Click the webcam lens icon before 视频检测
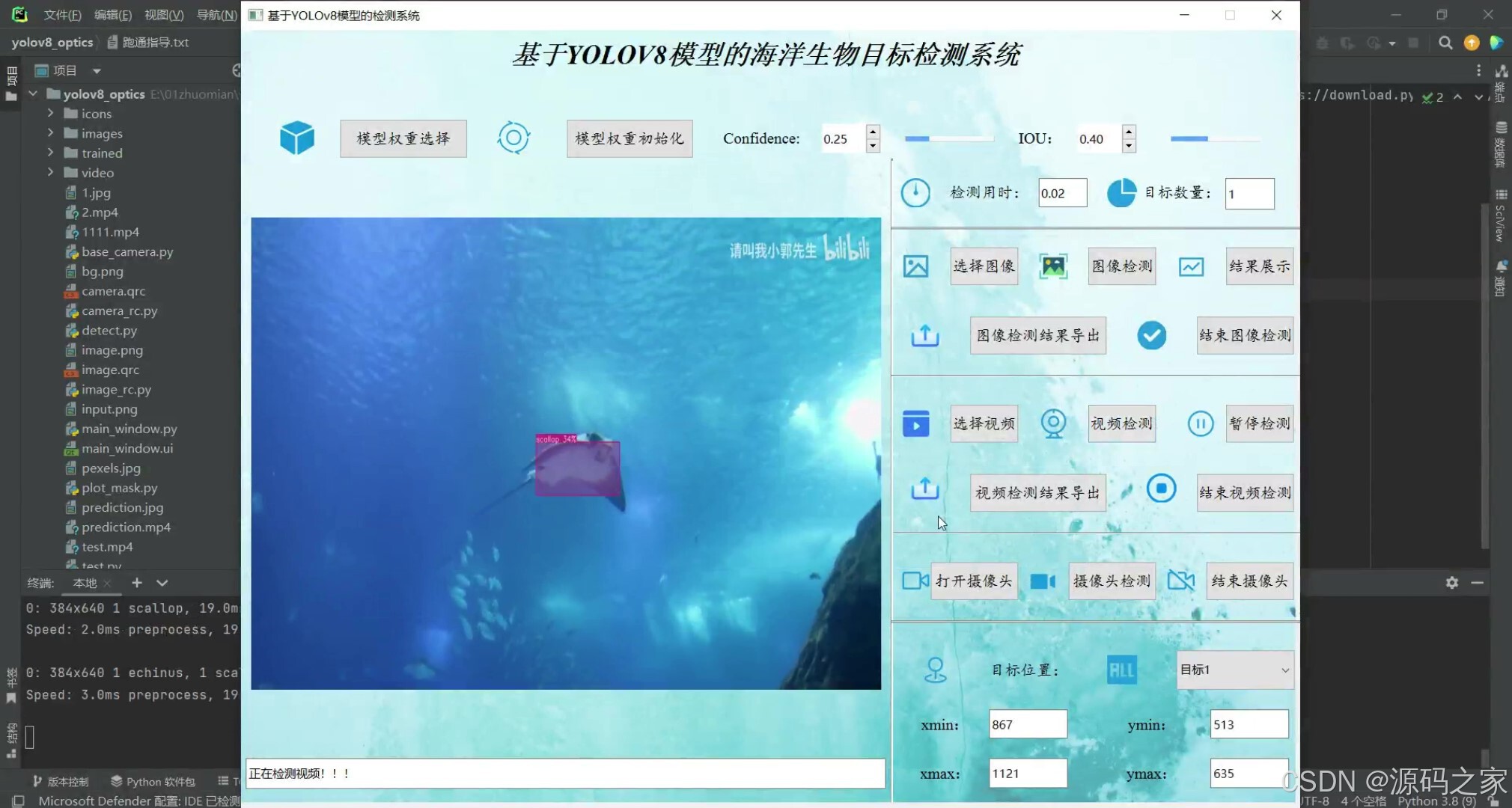 (1054, 423)
